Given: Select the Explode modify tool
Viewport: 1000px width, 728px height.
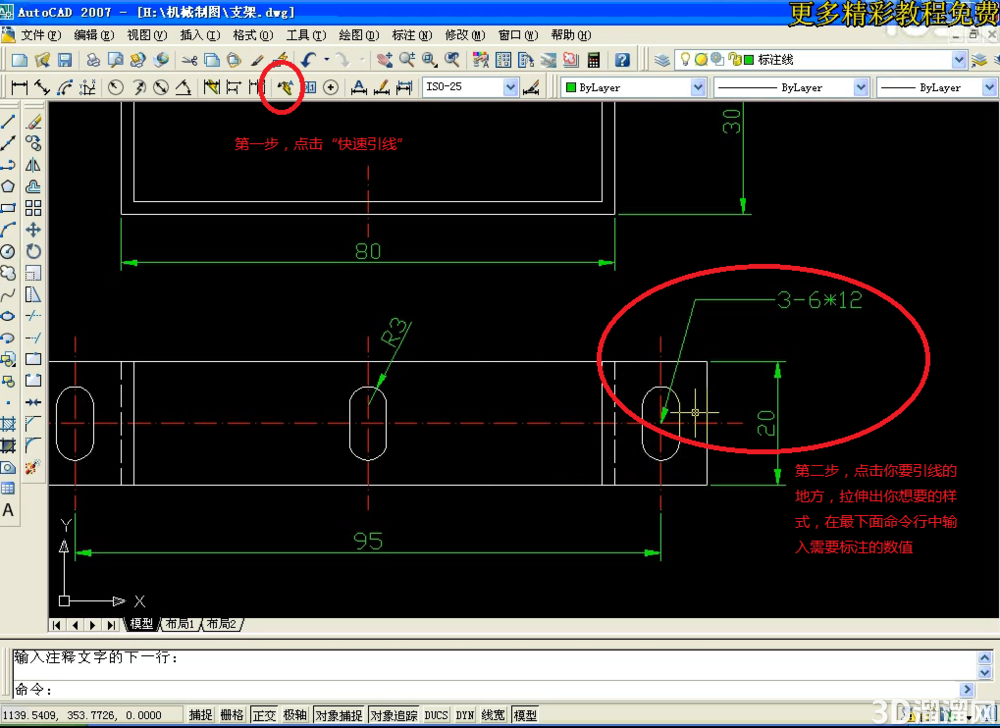Looking at the screenshot, I should pyautogui.click(x=33, y=467).
